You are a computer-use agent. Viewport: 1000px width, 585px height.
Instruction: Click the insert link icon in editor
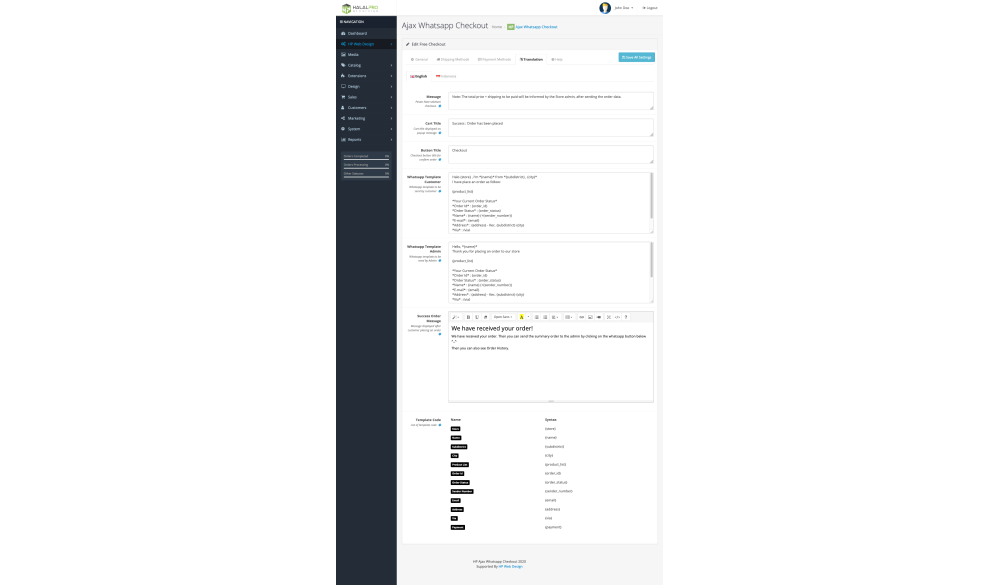pos(581,317)
